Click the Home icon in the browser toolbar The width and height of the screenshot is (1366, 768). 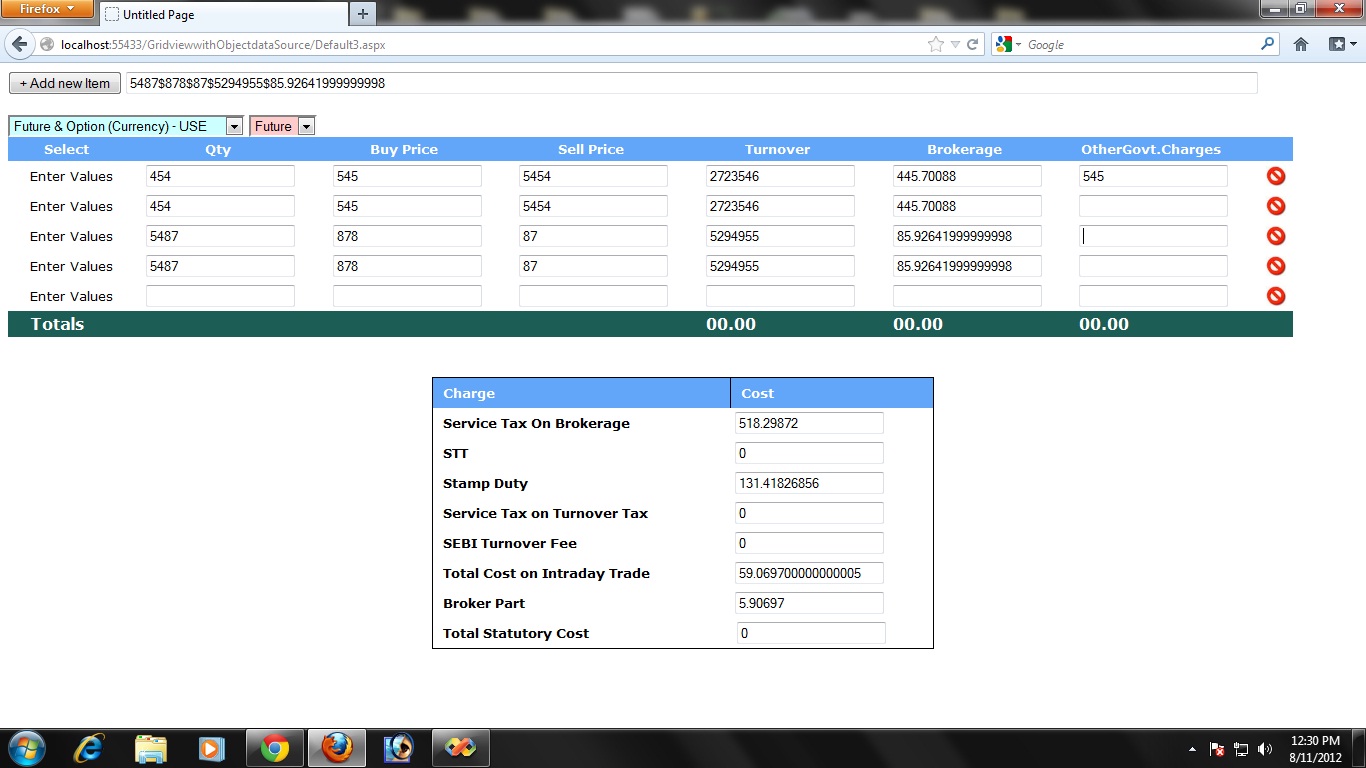coord(1300,44)
